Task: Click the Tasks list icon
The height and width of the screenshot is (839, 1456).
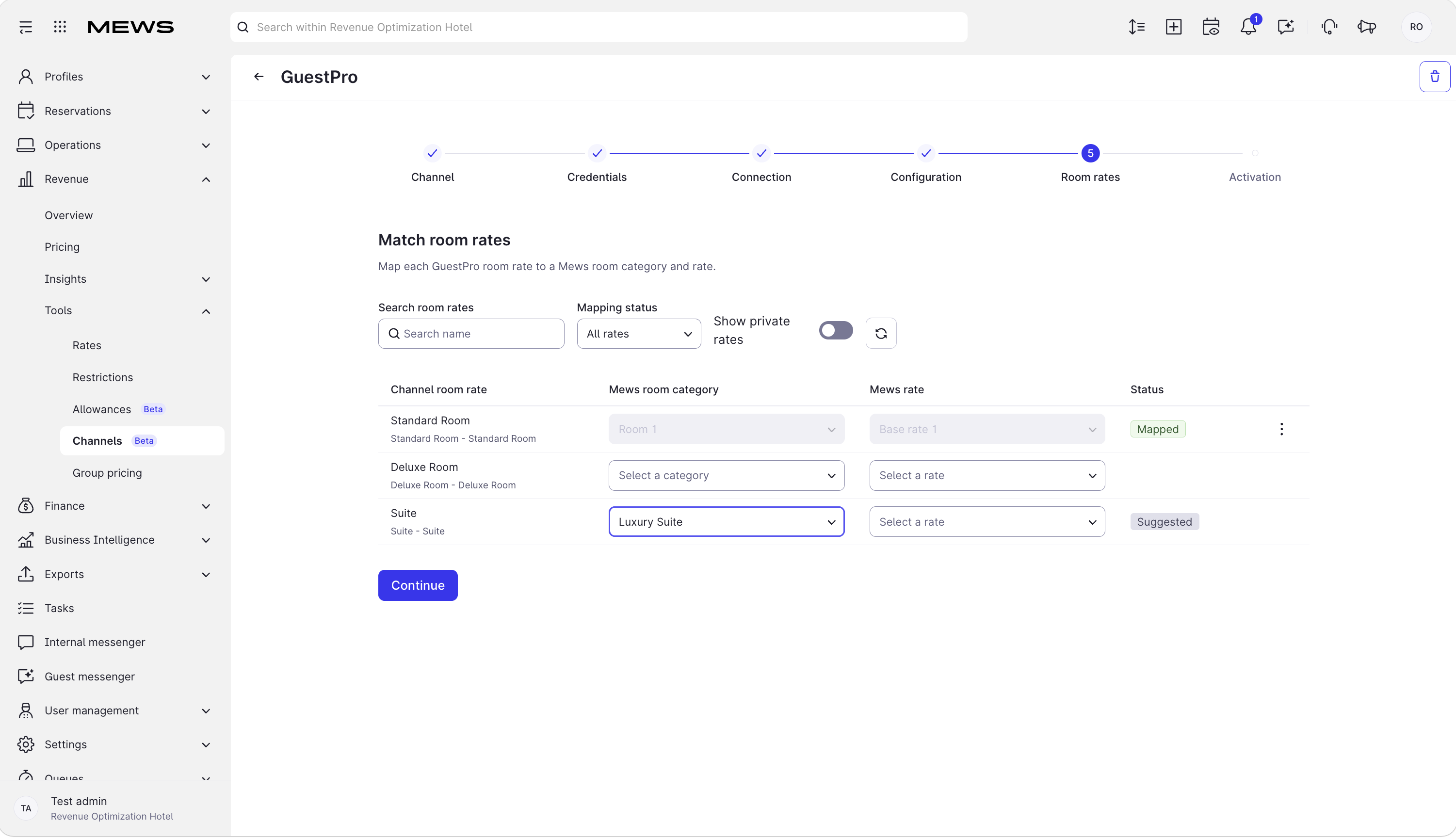Action: pyautogui.click(x=25, y=608)
